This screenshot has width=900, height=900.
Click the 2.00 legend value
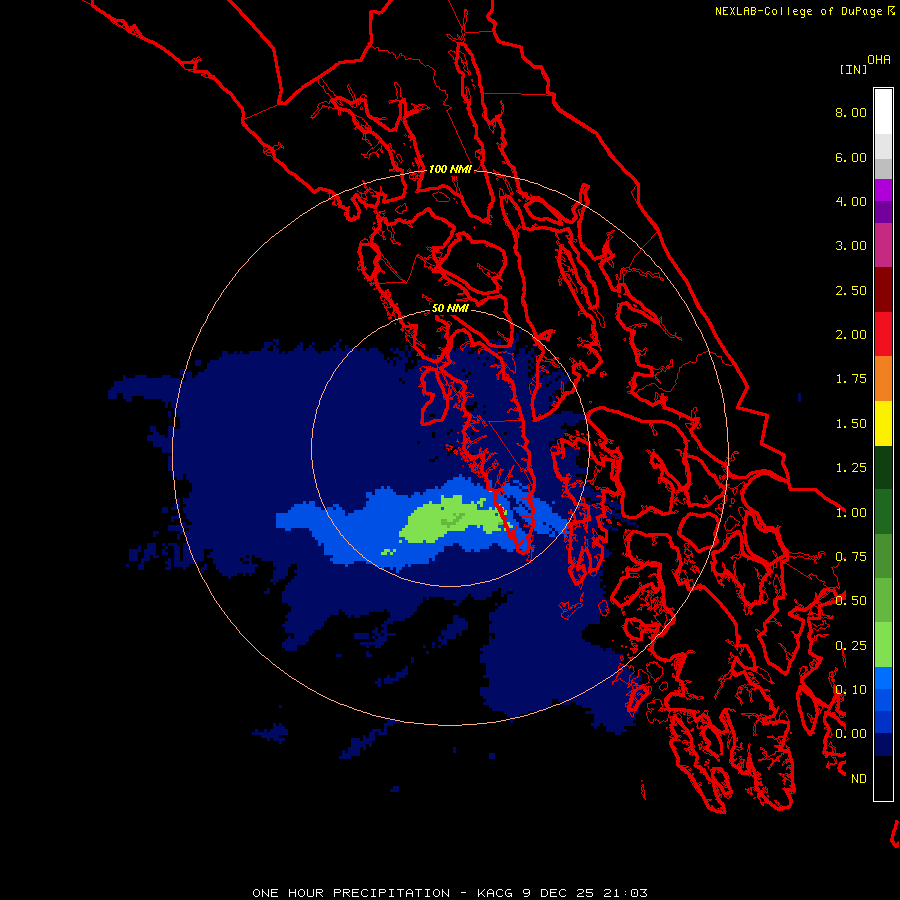(851, 335)
